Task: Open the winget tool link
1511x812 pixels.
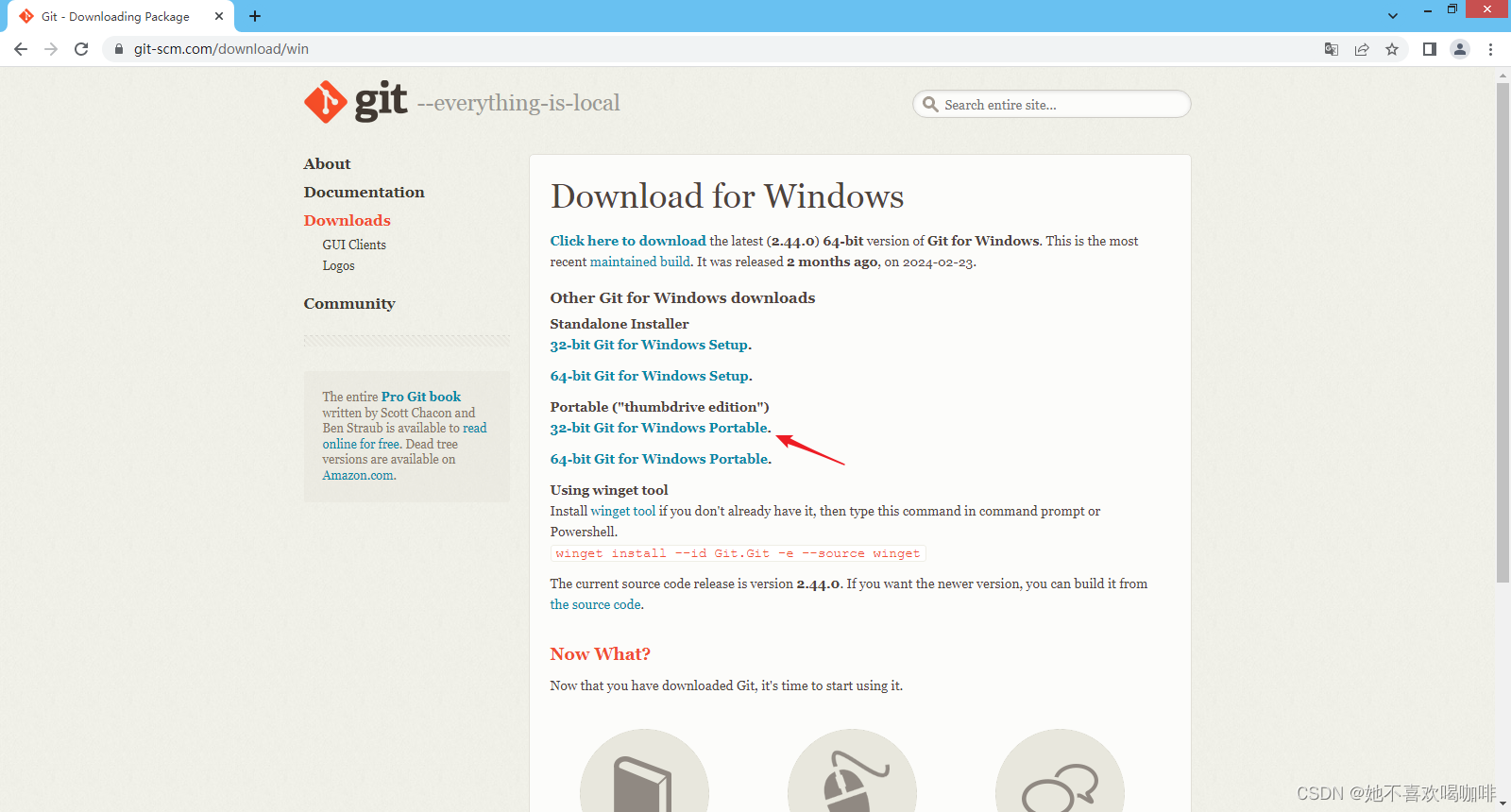Action: pos(623,511)
